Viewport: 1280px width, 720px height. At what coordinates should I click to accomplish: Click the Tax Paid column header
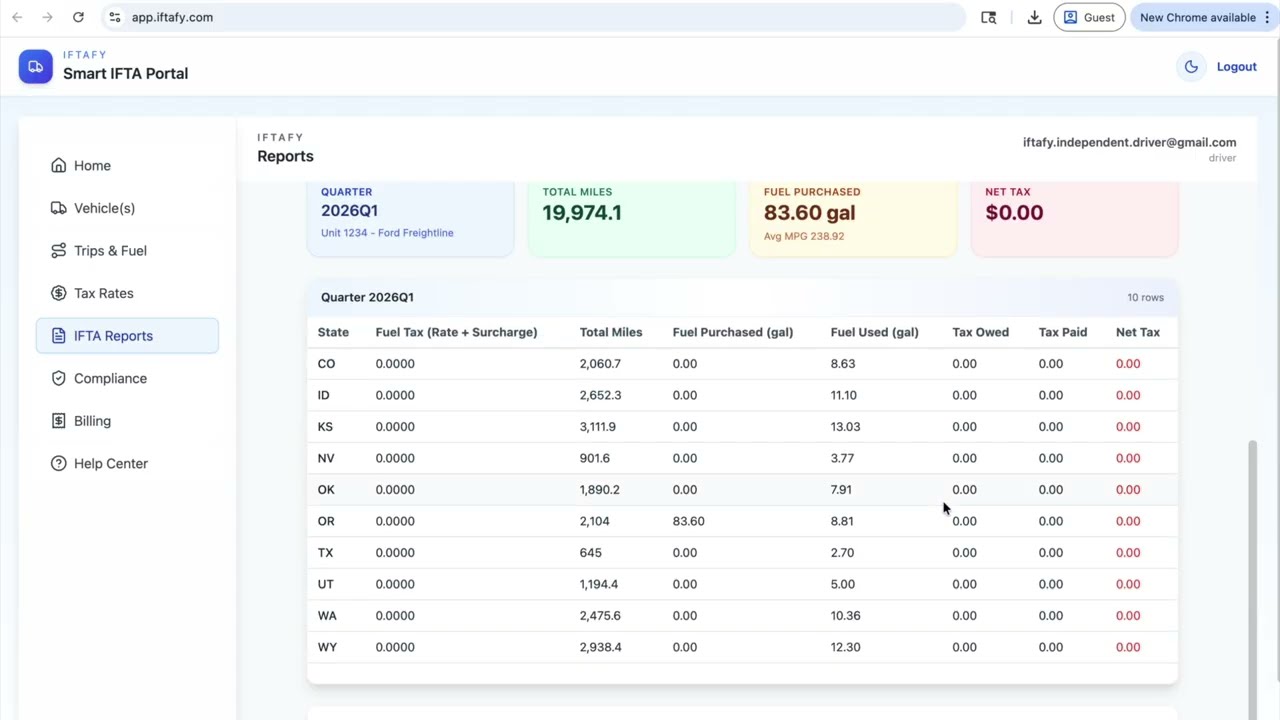tap(1062, 332)
